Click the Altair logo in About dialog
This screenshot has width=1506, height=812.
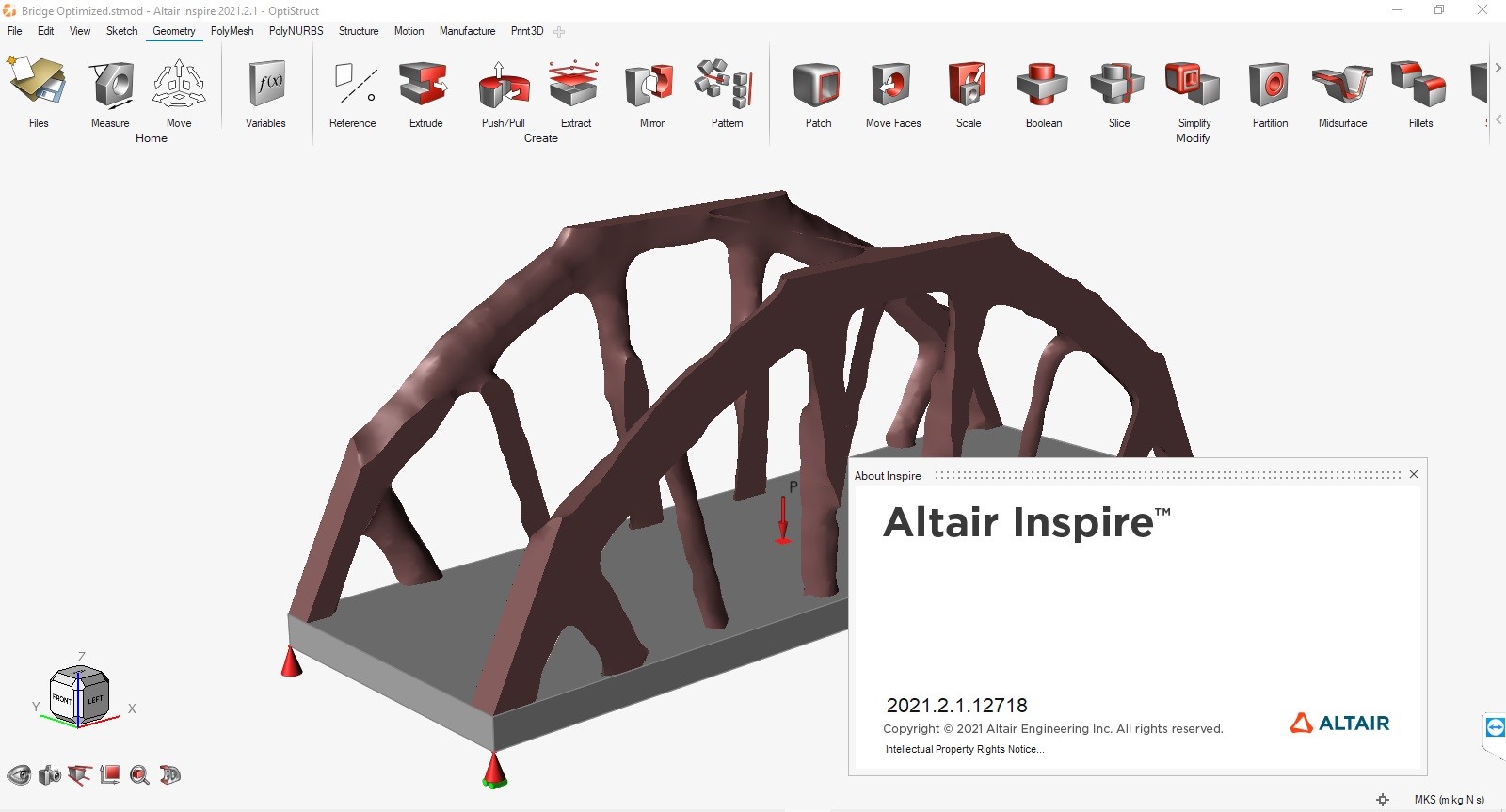click(1339, 723)
